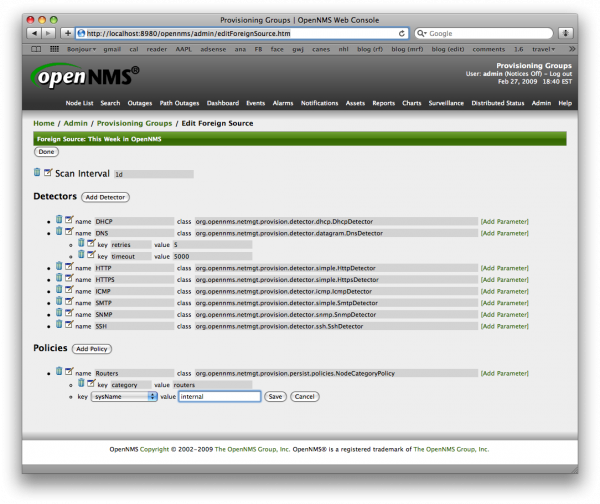
Task: Edit the DNS detector
Action: 69,231
